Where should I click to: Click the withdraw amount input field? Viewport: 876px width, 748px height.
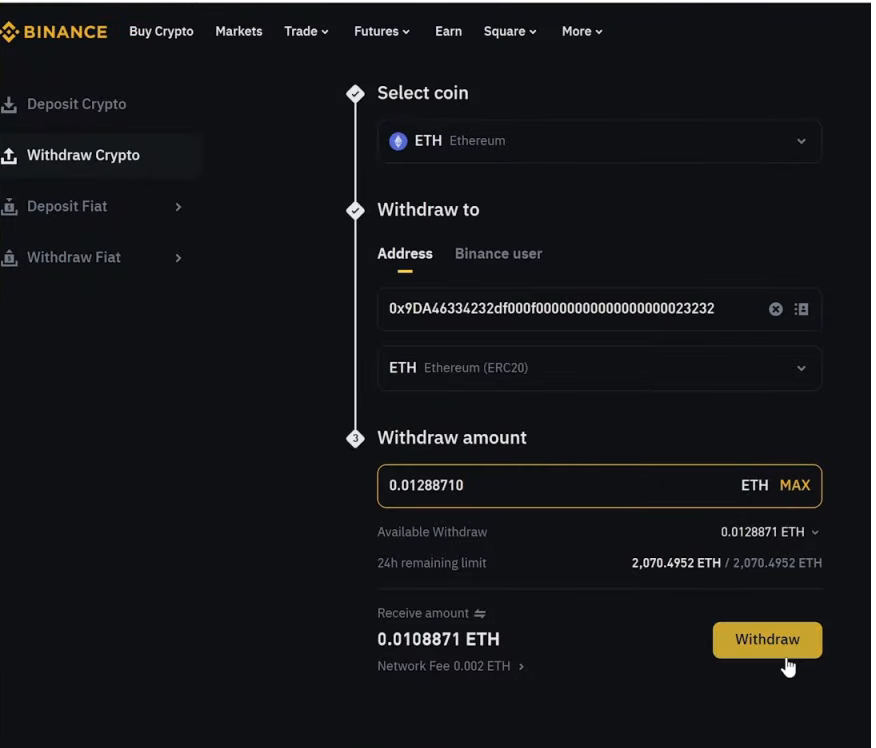(x=550, y=485)
